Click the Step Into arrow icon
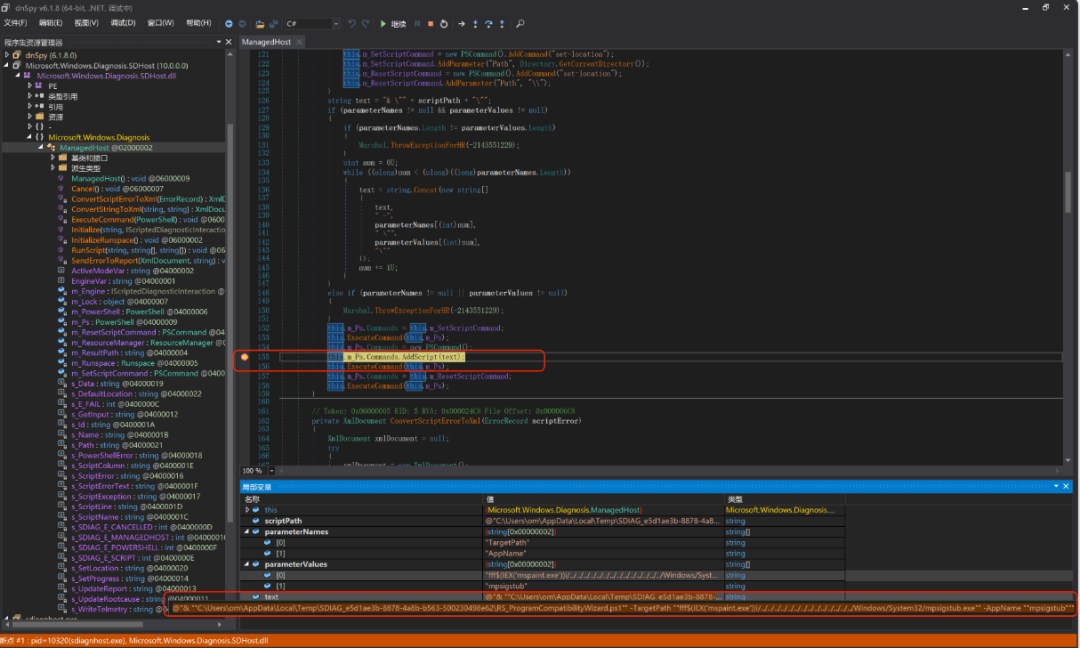1080x648 pixels. (x=474, y=23)
